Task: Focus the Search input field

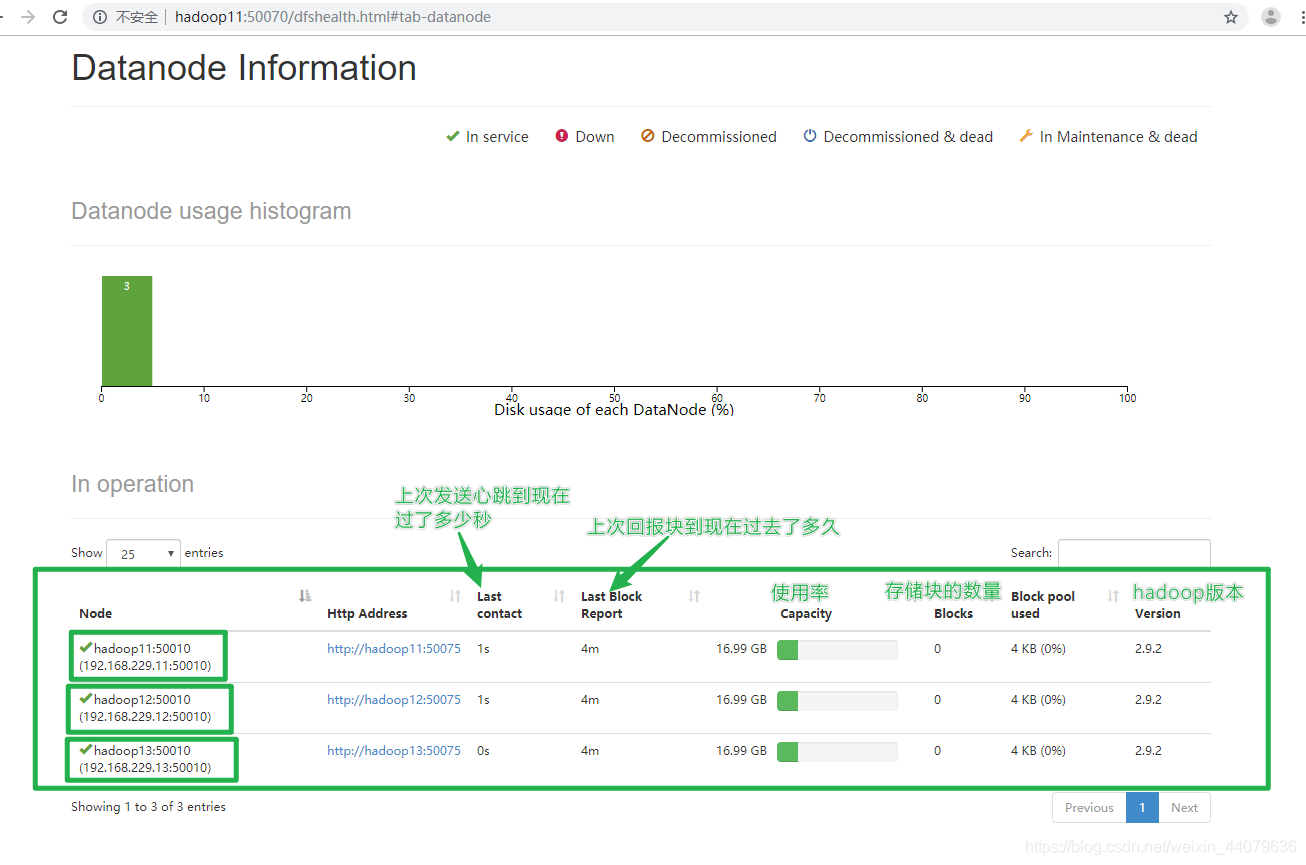Action: tap(1134, 553)
